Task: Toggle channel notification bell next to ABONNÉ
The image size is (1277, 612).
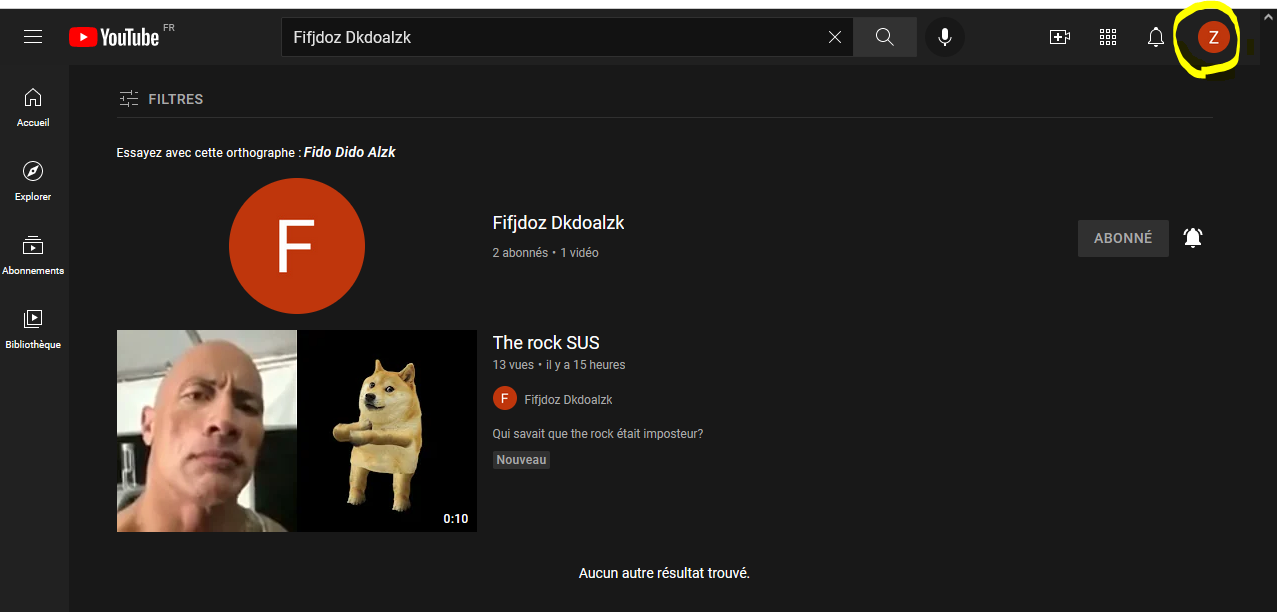Action: pyautogui.click(x=1192, y=238)
